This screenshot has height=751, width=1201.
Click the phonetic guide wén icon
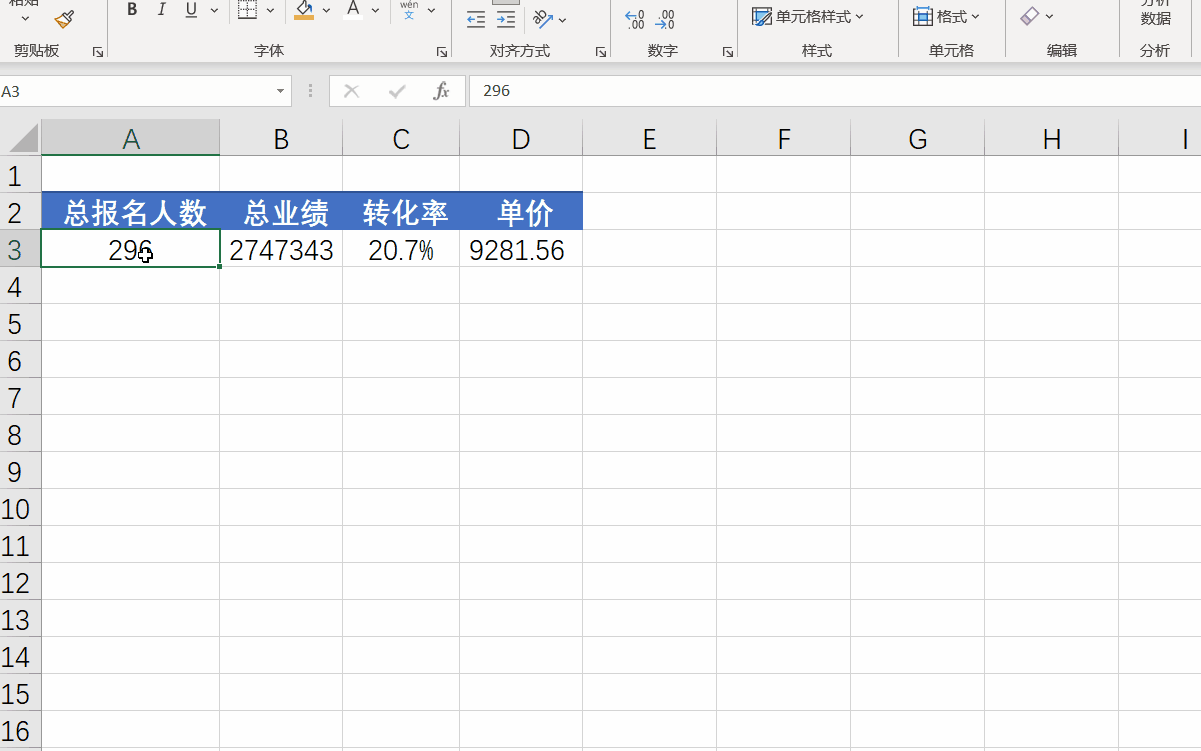(409, 11)
